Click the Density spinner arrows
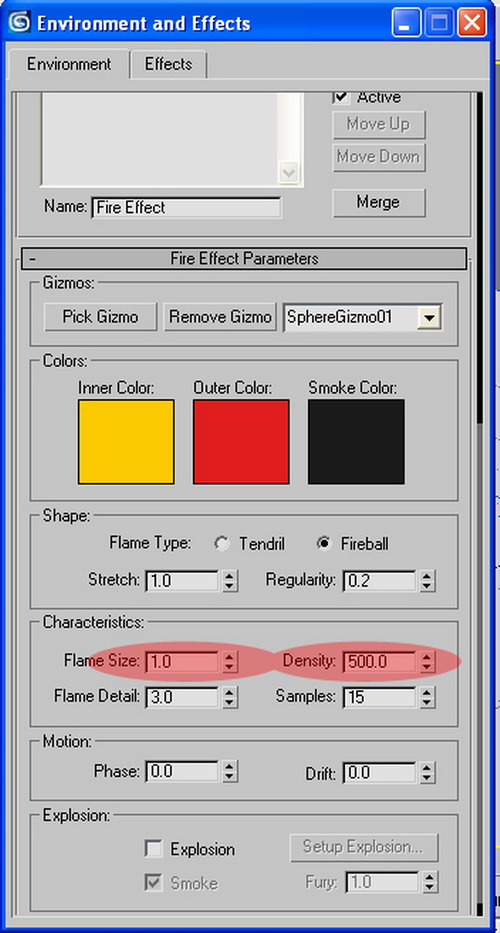Viewport: 500px width, 933px height. [x=427, y=662]
